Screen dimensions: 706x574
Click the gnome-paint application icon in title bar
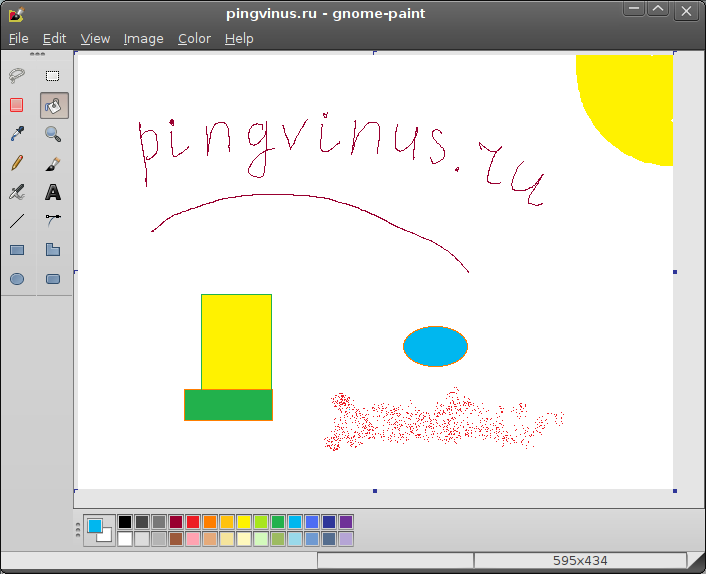pyautogui.click(x=17, y=14)
